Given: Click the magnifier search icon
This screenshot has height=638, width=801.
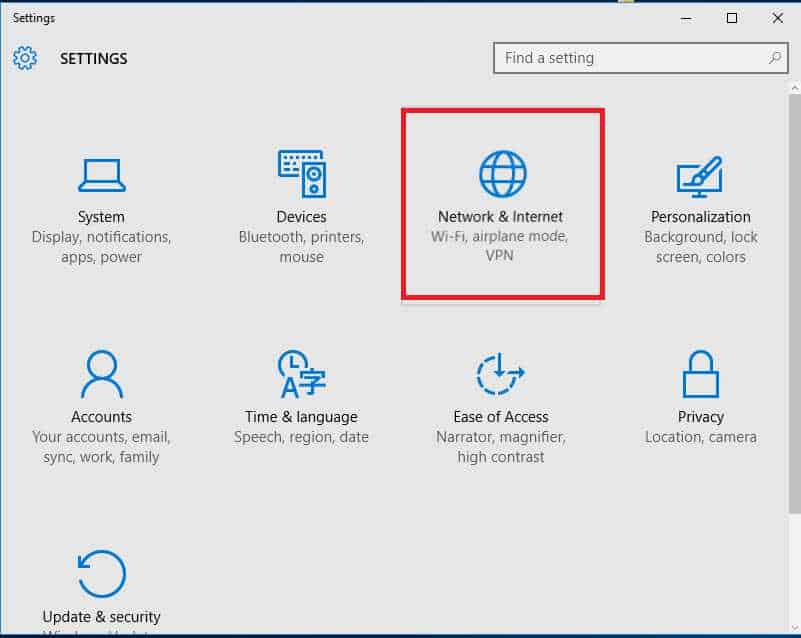Looking at the screenshot, I should (775, 58).
